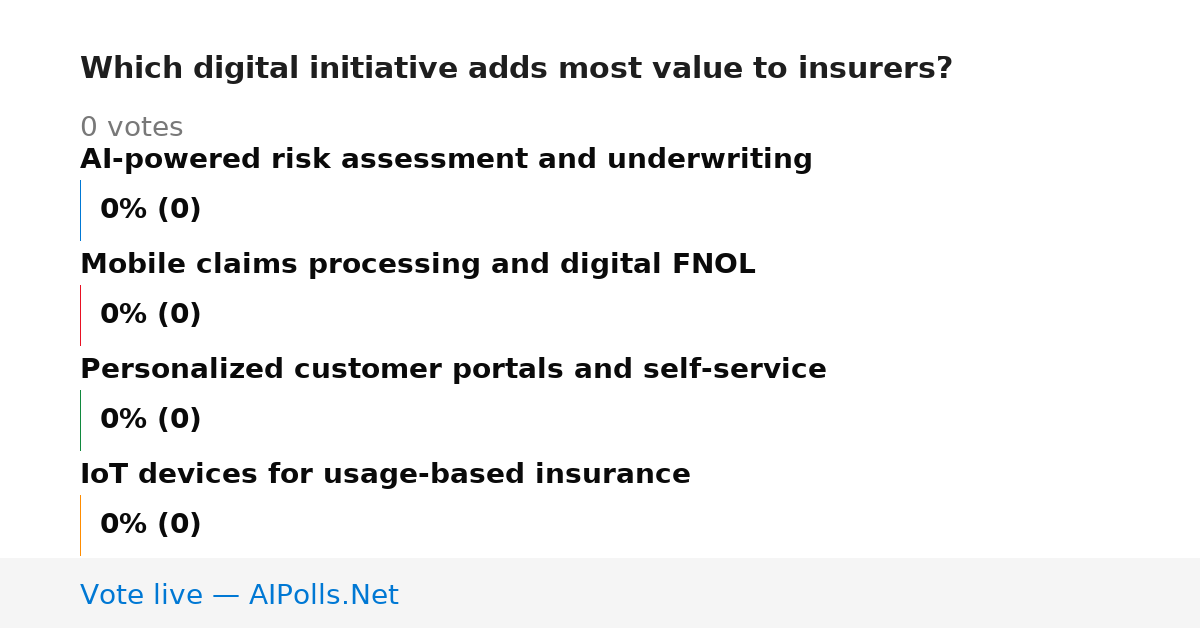1200x628 pixels.
Task: Click the AIPolls.Net site name in footer
Action: [x=323, y=595]
